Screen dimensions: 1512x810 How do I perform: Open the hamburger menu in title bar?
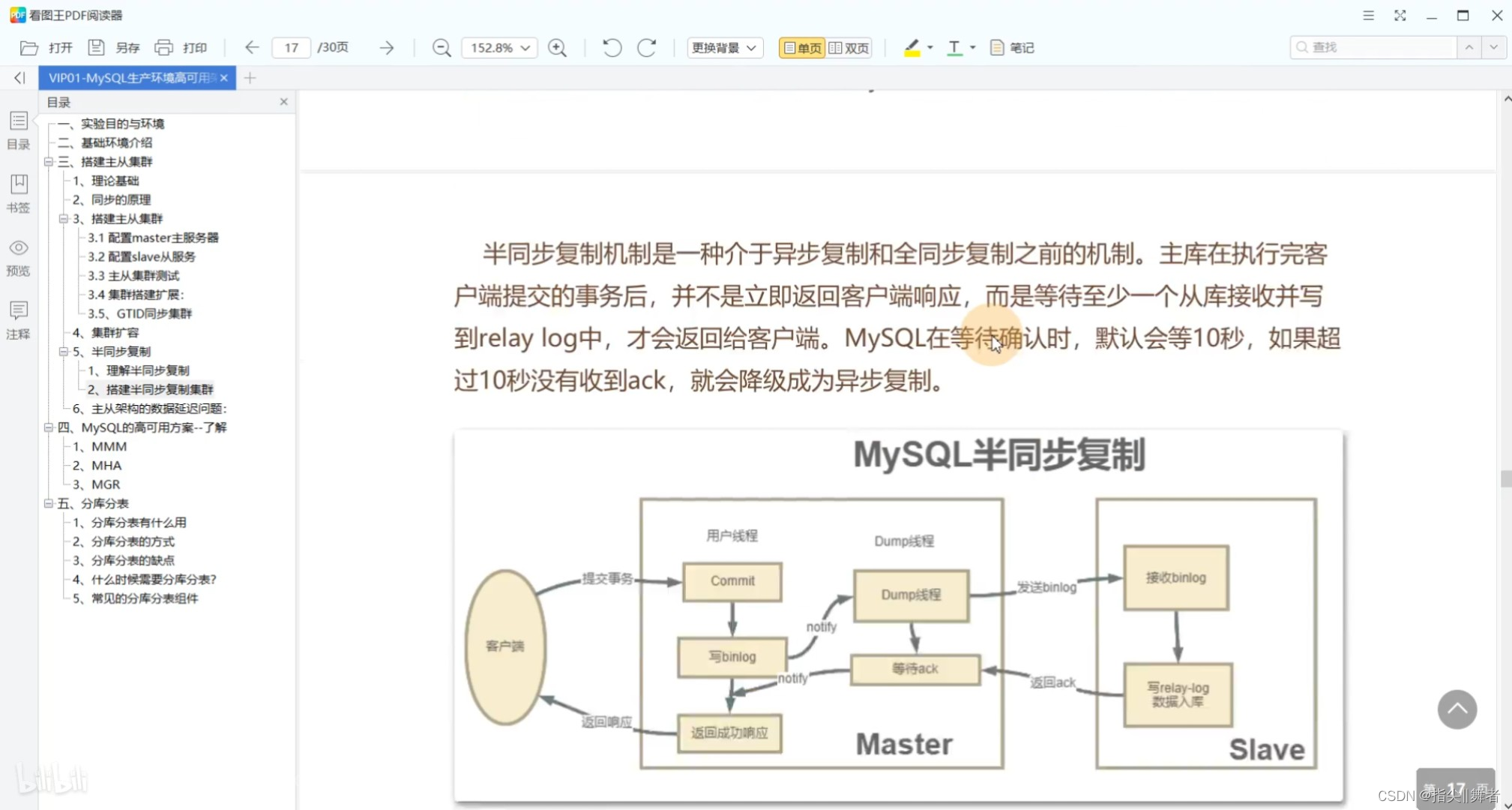1368,15
